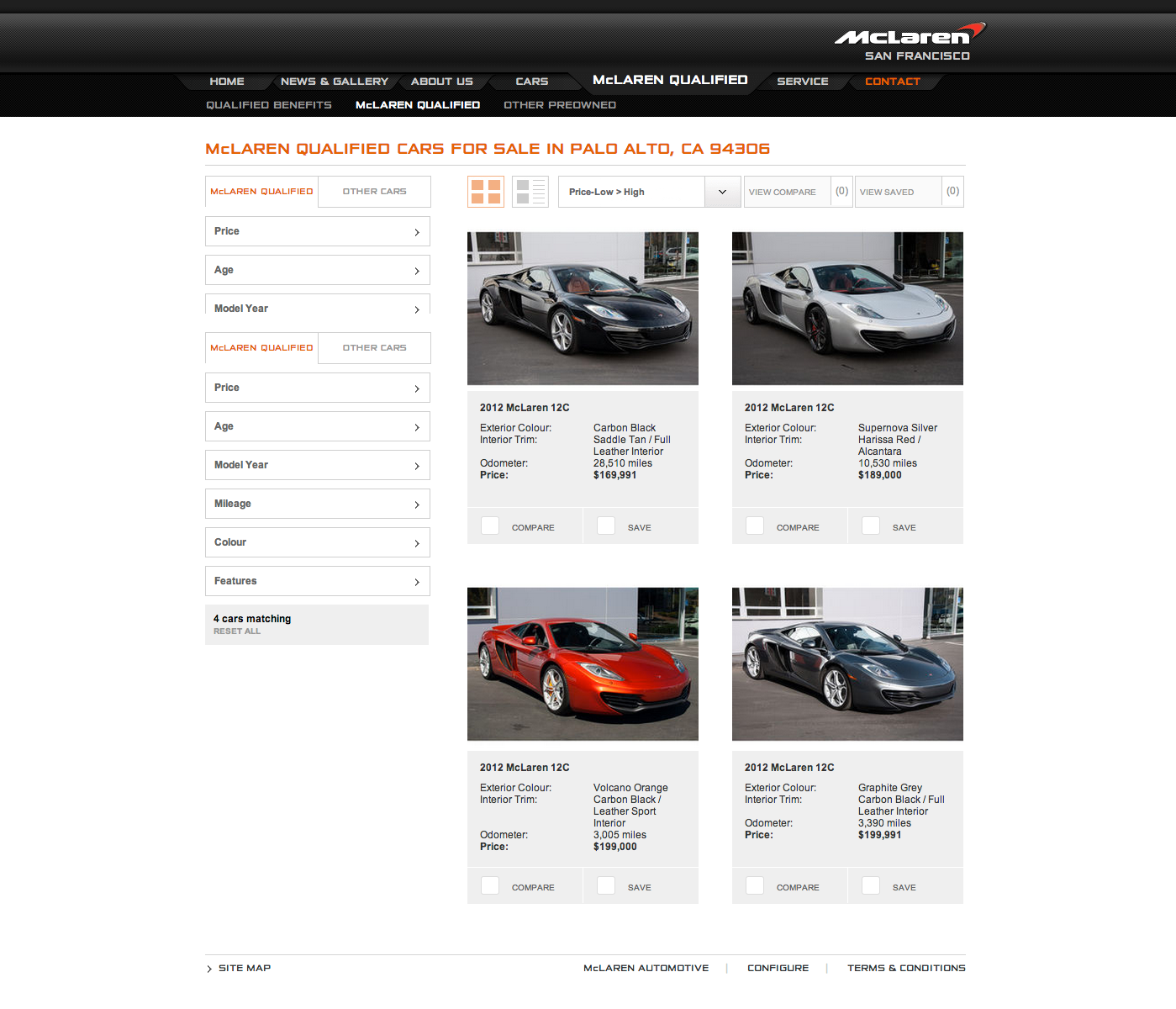Switch to grid view layout icon
Screen dimensions: 1176x1009
pyautogui.click(x=486, y=192)
